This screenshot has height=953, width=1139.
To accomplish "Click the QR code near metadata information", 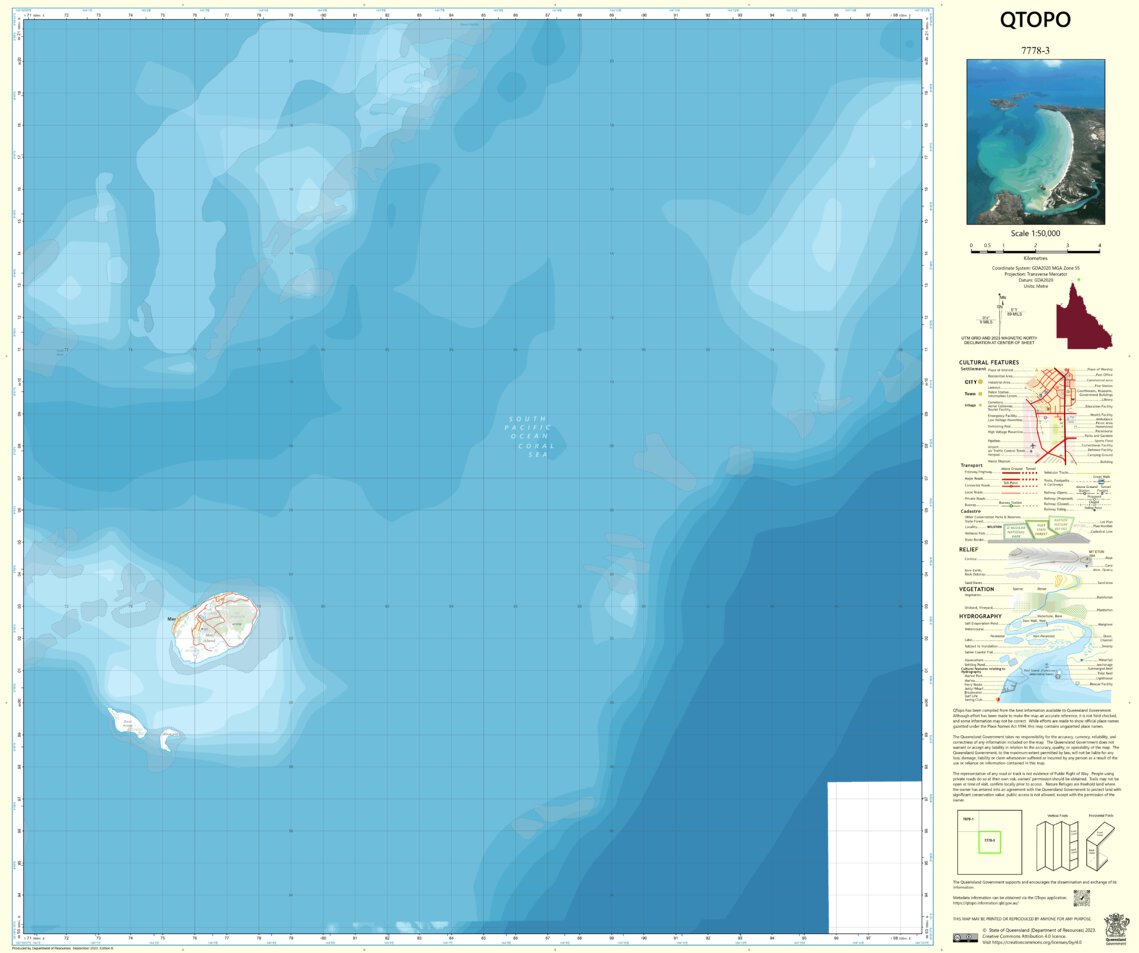I will pos(1082,898).
